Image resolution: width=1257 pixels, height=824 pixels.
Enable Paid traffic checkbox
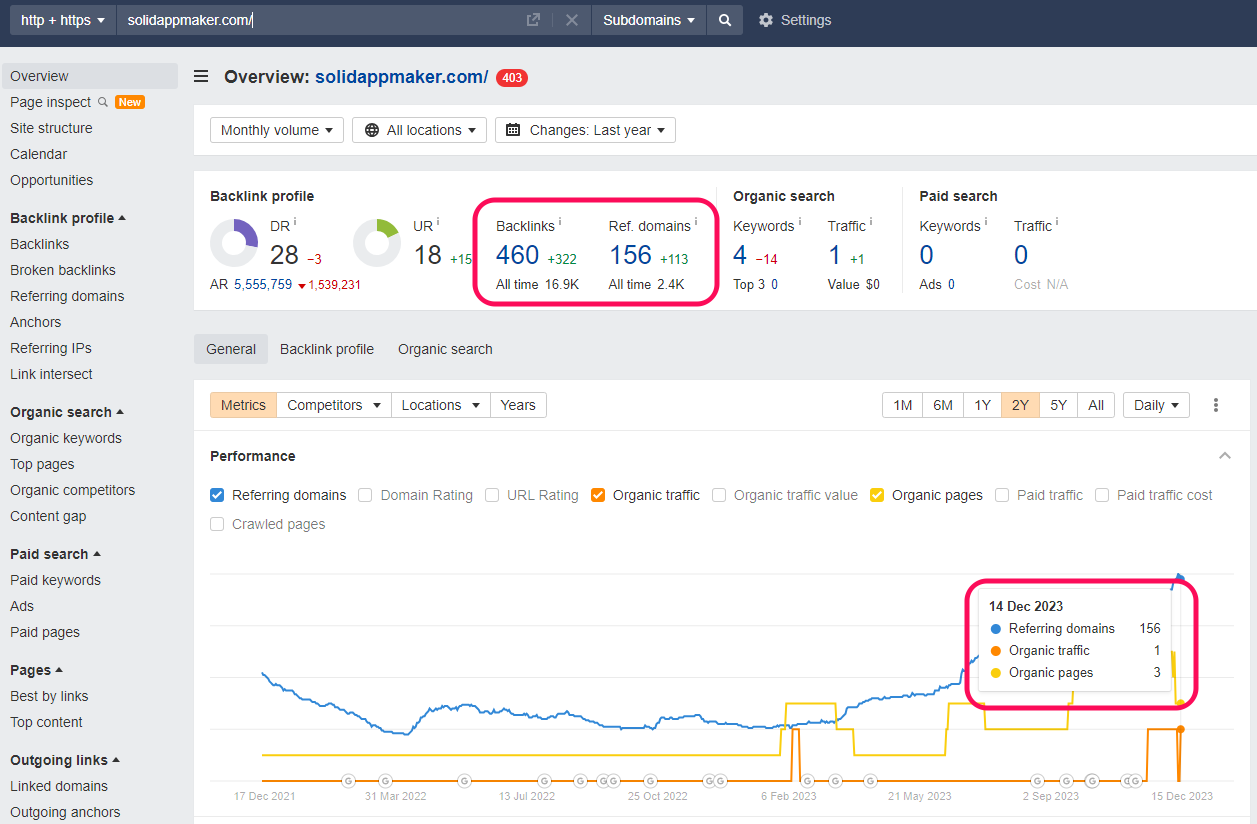coord(1002,495)
